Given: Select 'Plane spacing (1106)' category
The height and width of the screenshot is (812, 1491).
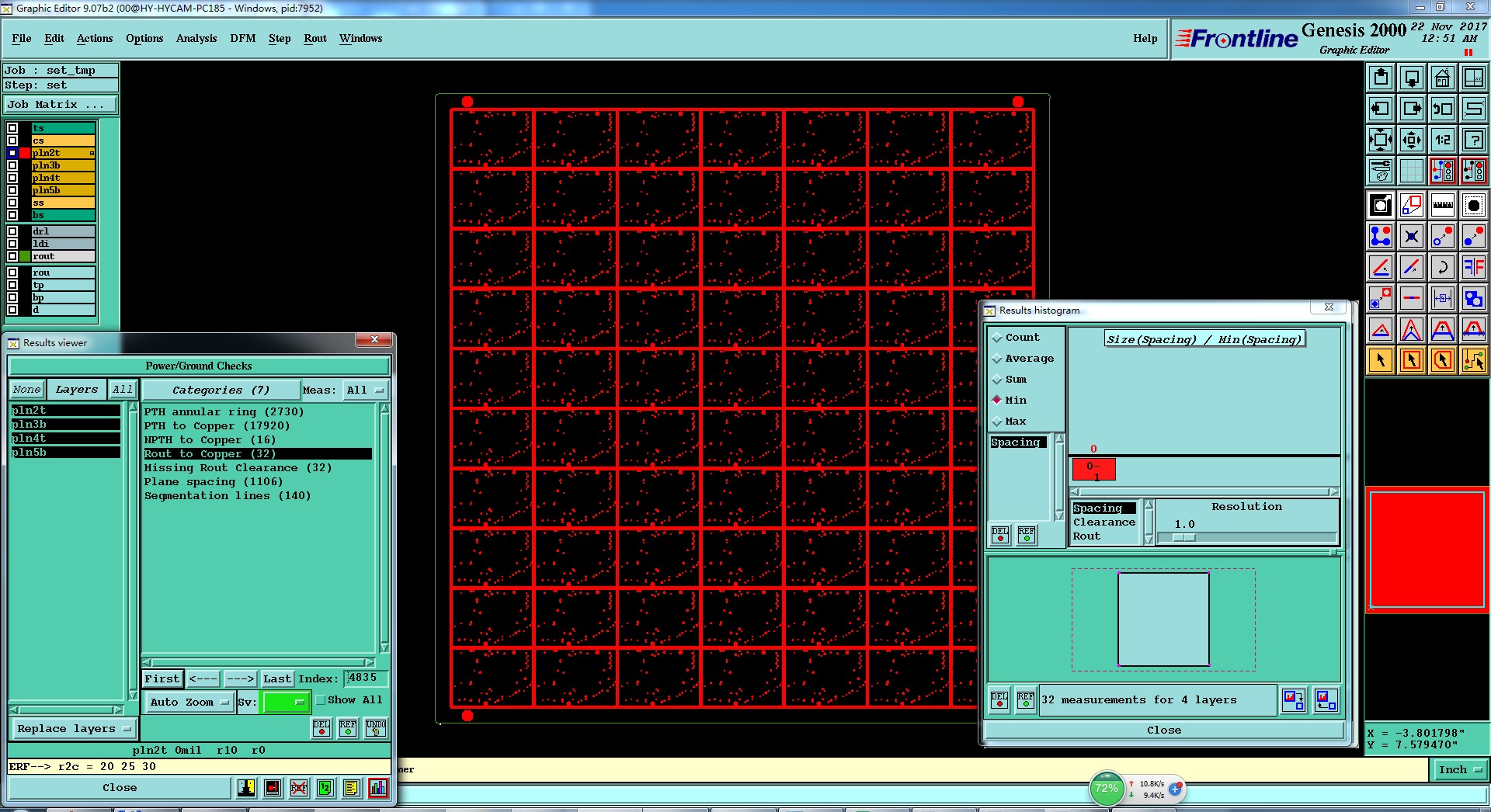Looking at the screenshot, I should 214,482.
